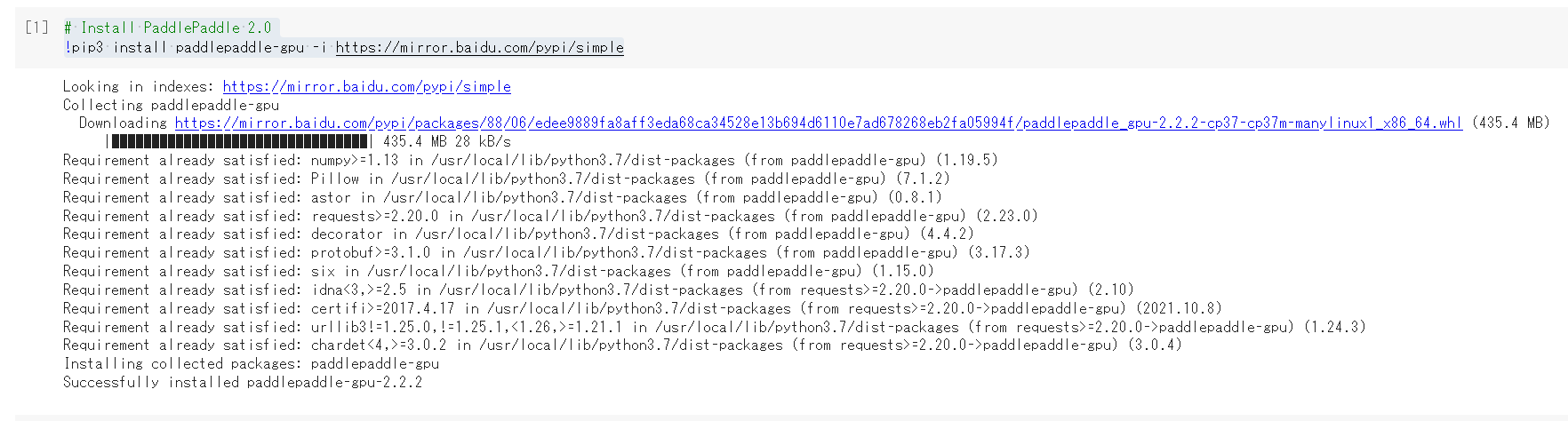The image size is (1568, 421).
Task: Click the urllib3 requirement output line
Action: pos(715,328)
